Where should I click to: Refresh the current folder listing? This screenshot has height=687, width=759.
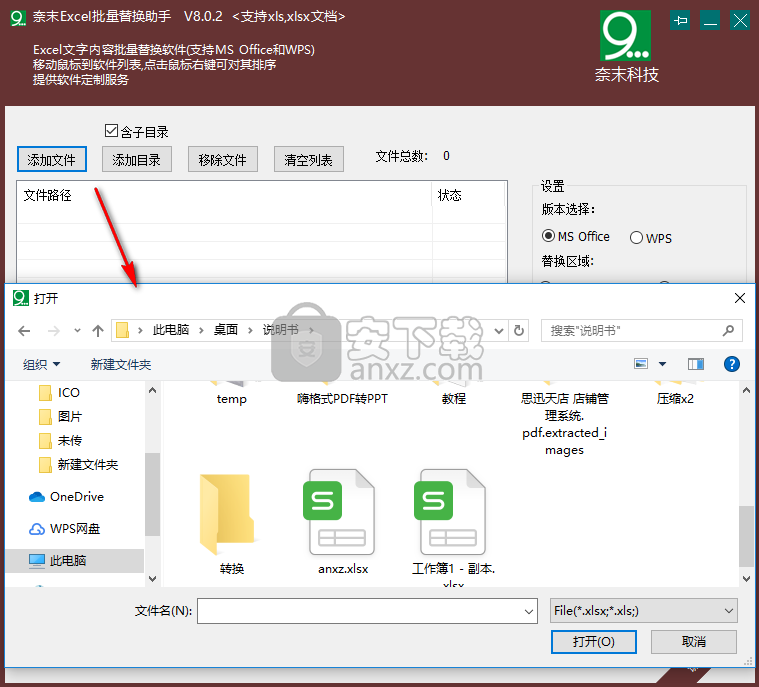(519, 331)
